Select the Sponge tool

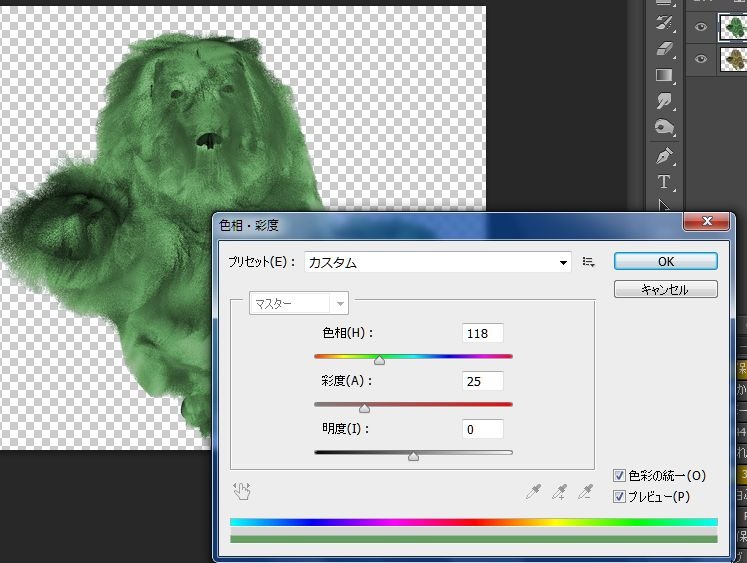(x=663, y=127)
